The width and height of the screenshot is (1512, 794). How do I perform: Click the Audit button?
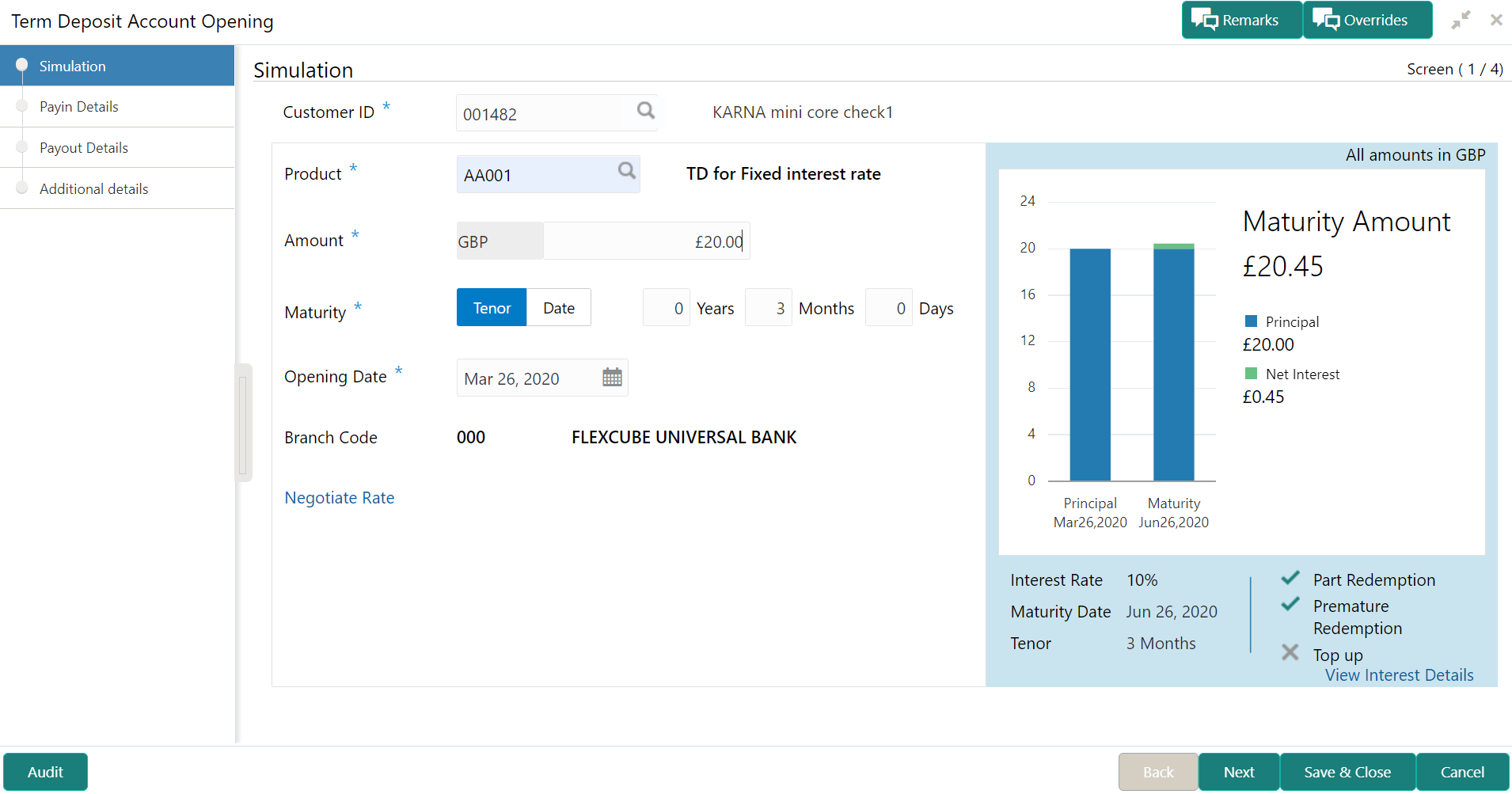(45, 772)
